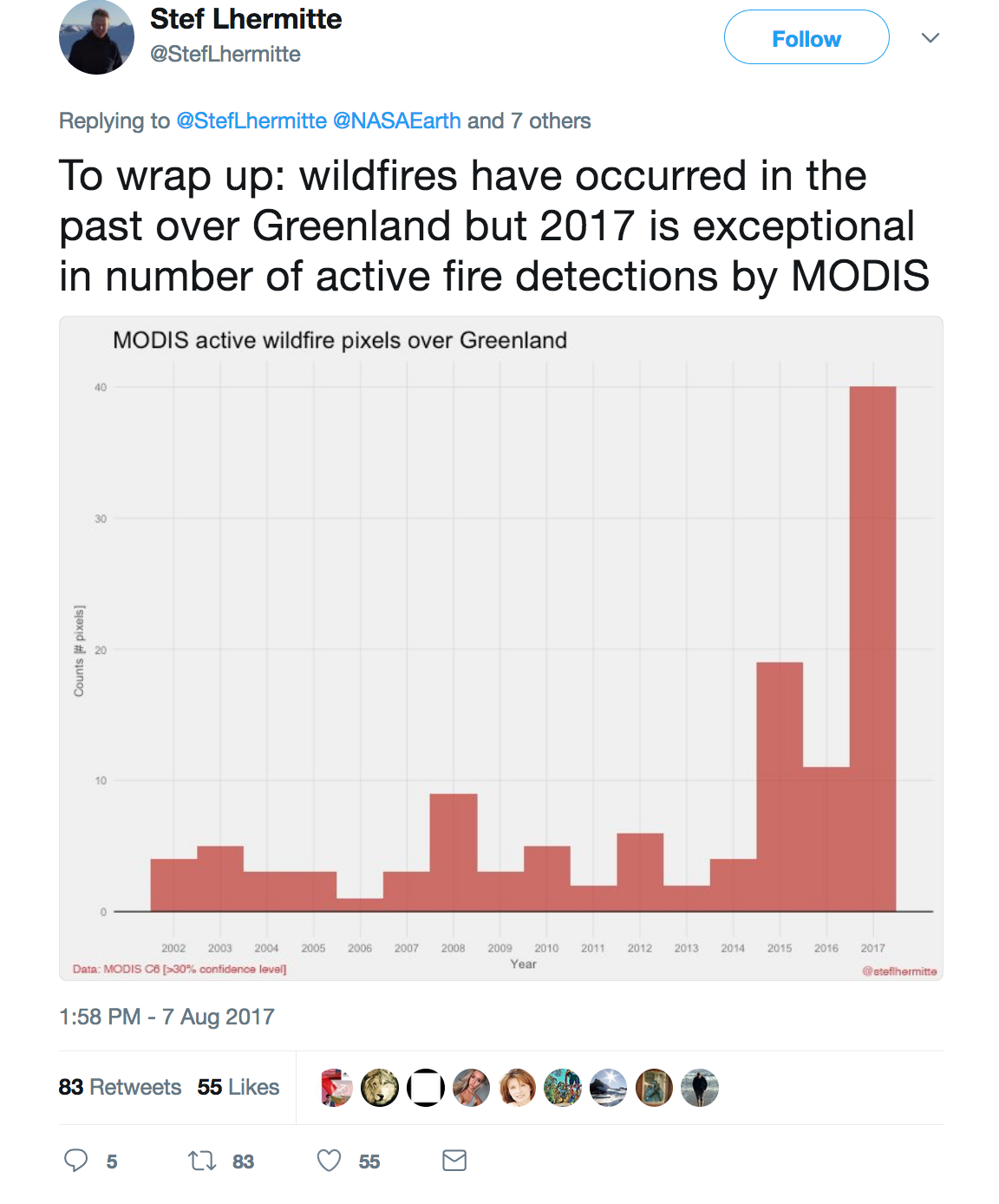This screenshot has height=1204, width=999.
Task: Click the comic art liker avatar
Action: pos(563,1088)
